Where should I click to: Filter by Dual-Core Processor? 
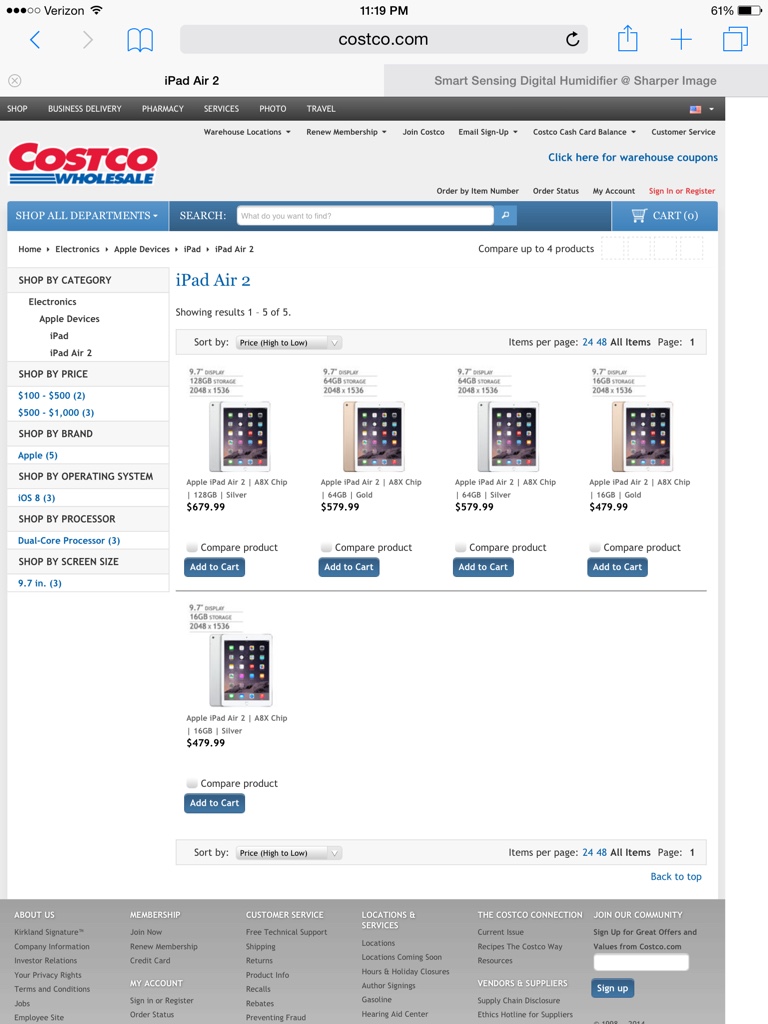[x=69, y=540]
